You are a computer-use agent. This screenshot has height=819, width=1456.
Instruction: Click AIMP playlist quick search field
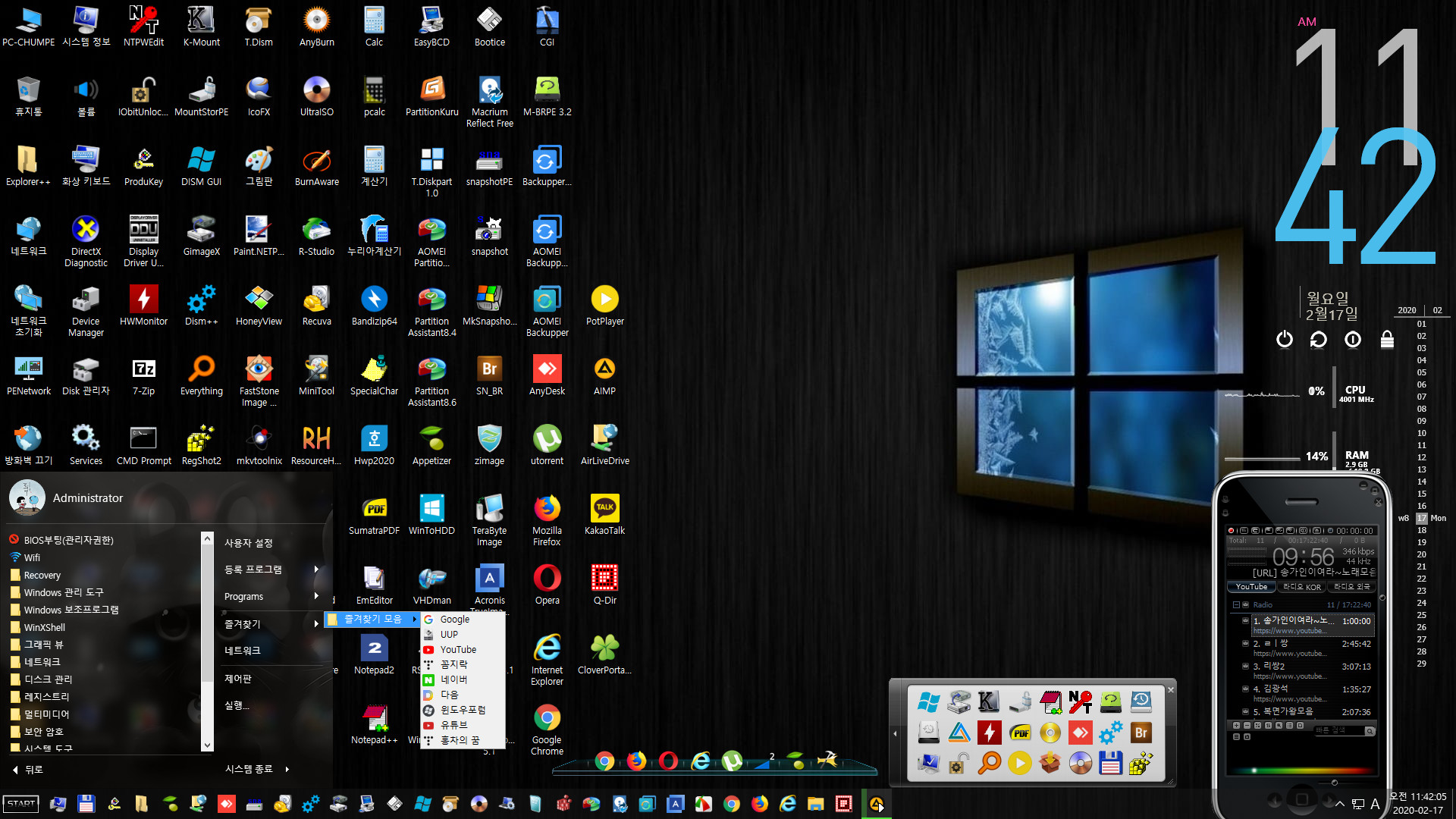pos(1339,731)
